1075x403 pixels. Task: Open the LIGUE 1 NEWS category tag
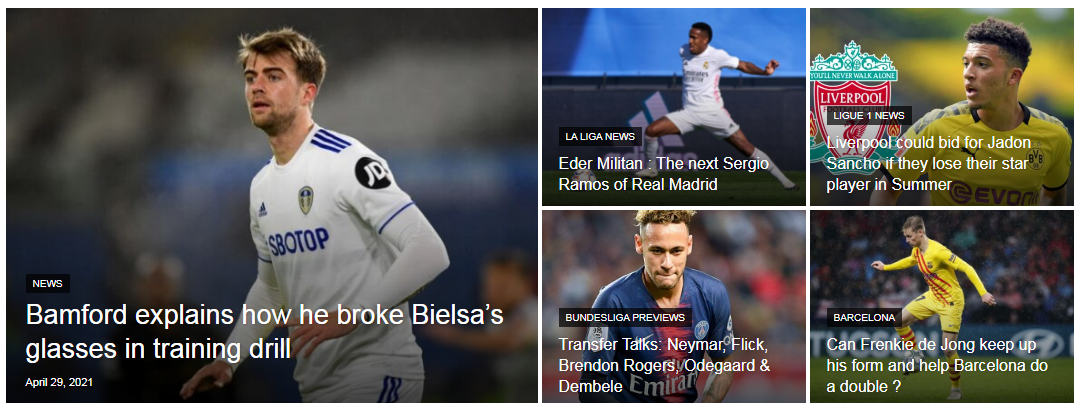(x=869, y=115)
